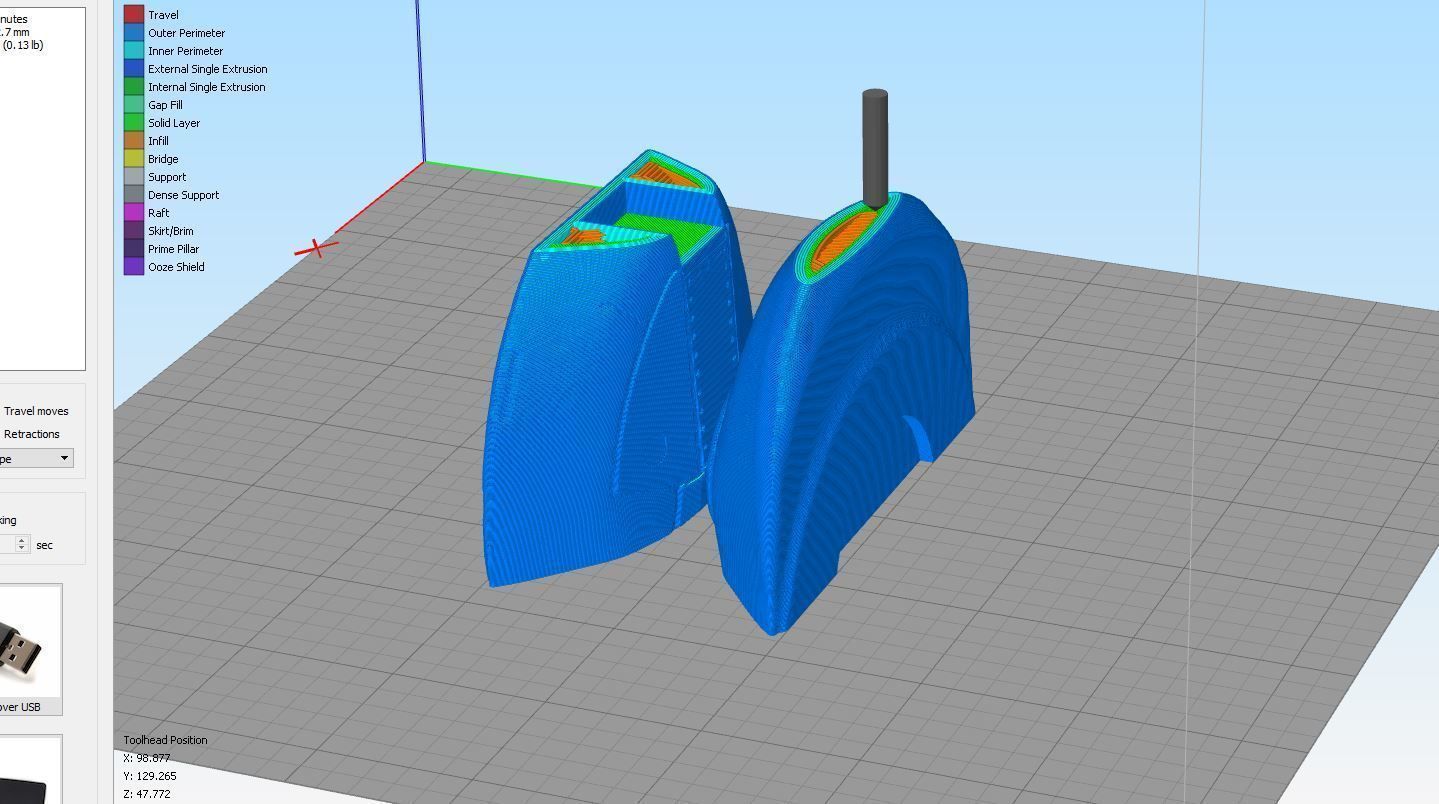Click the Infill orange legend swatch
This screenshot has height=804, width=1439.
click(133, 141)
